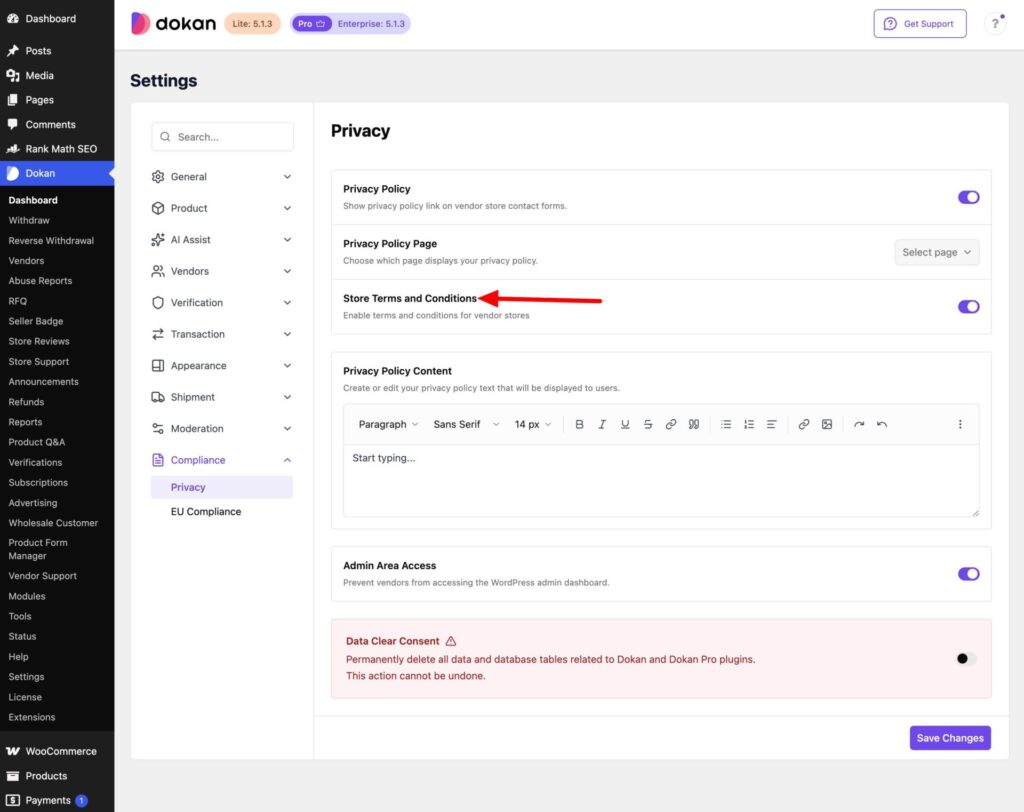Click into the Privacy Policy Content editor
Image resolution: width=1024 pixels, height=812 pixels.
pos(661,481)
